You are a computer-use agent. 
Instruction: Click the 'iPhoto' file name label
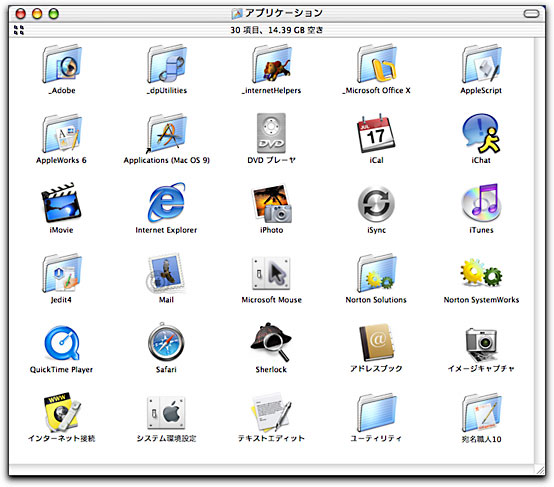pyautogui.click(x=271, y=230)
